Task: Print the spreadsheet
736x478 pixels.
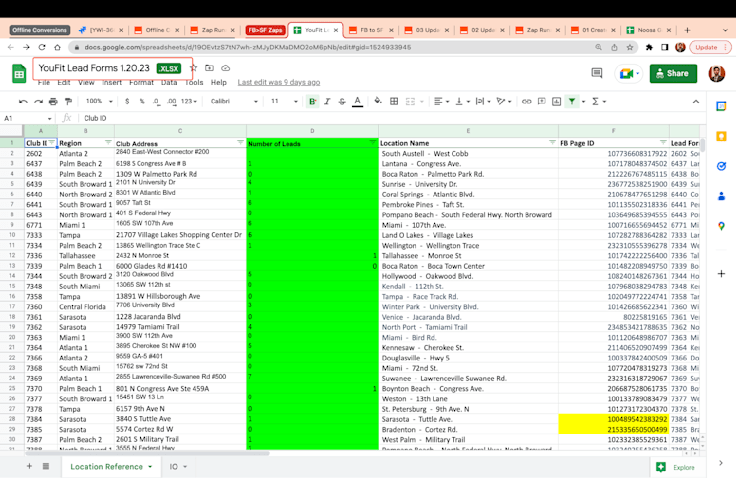Action: 54,101
